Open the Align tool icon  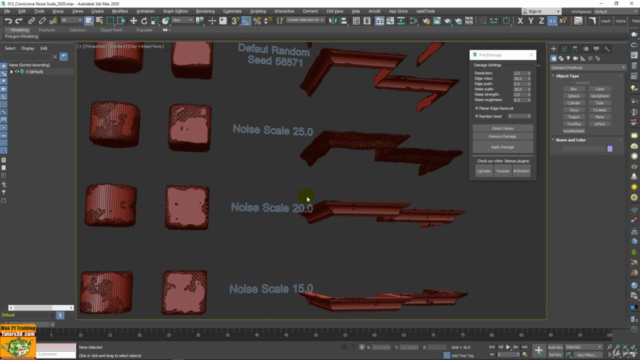click(x=343, y=21)
